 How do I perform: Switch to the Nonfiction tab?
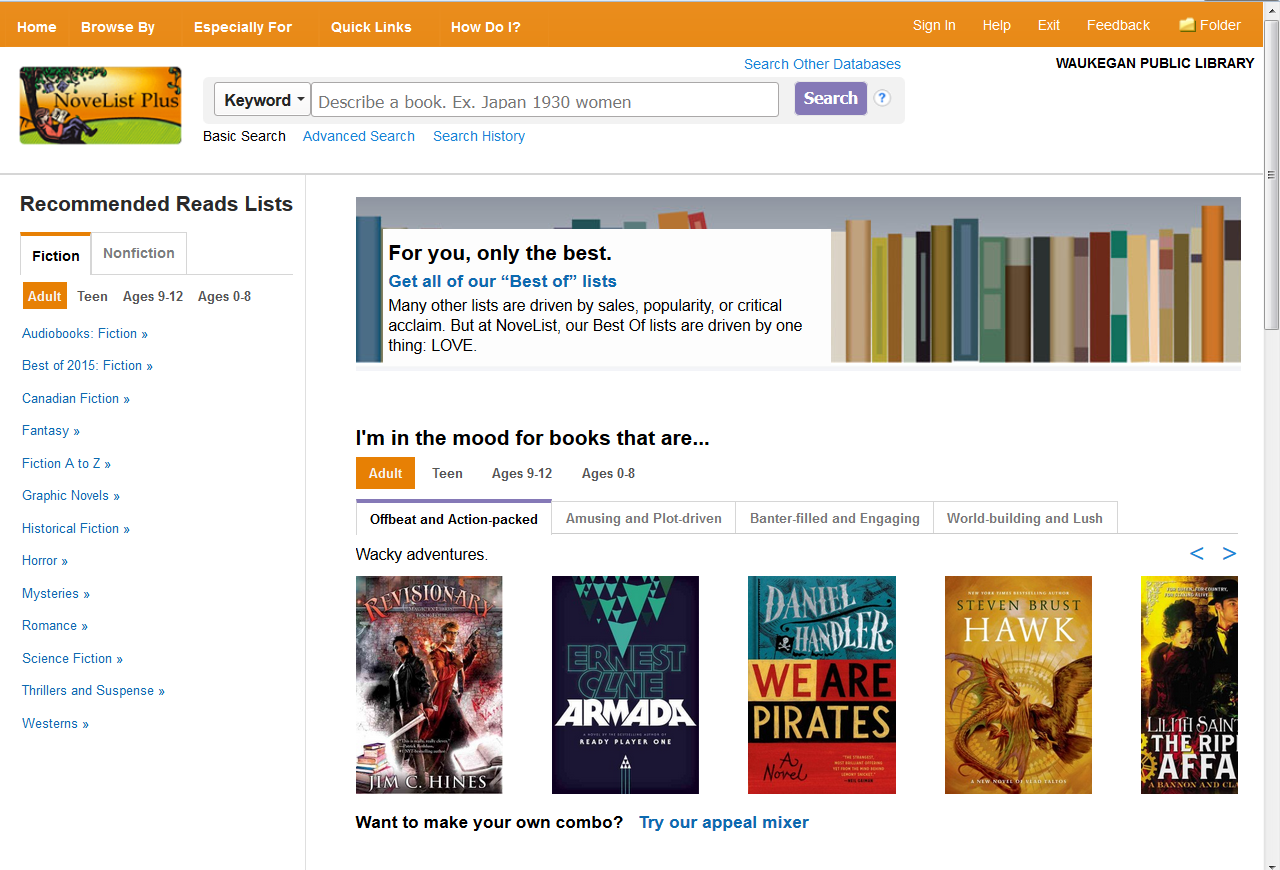coord(139,253)
